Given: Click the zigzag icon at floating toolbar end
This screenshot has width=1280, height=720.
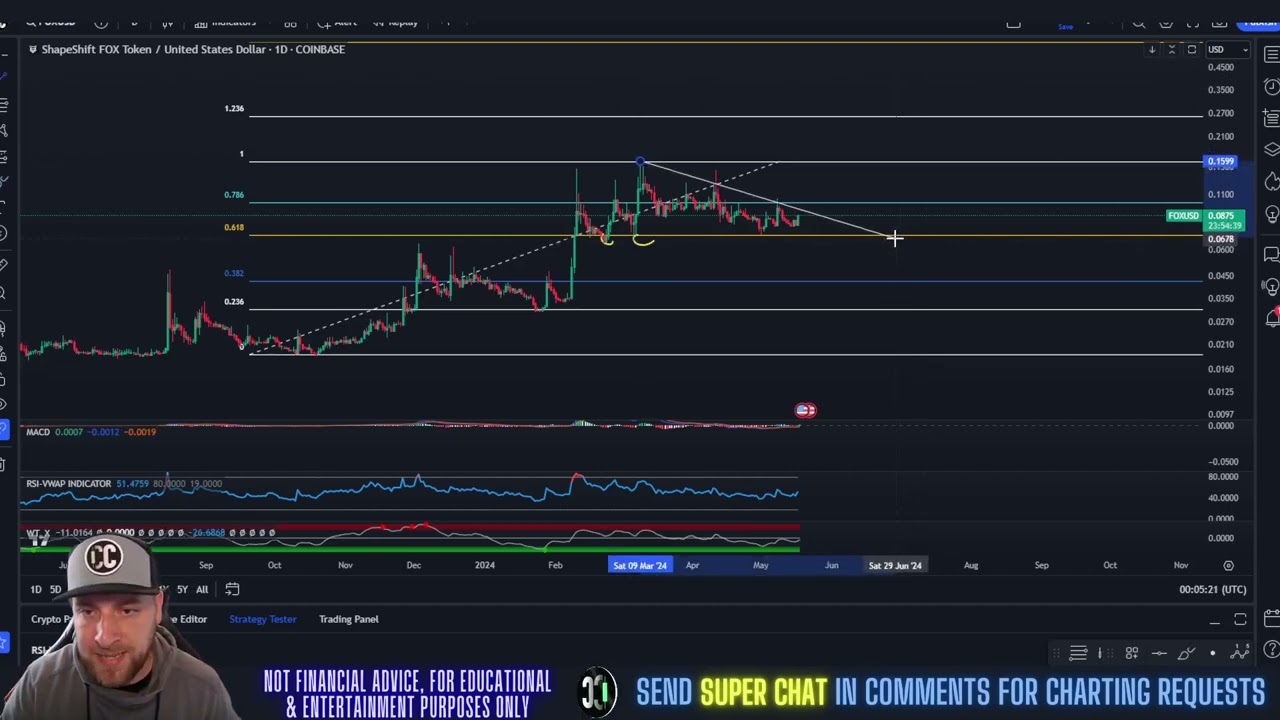Looking at the screenshot, I should [1240, 653].
